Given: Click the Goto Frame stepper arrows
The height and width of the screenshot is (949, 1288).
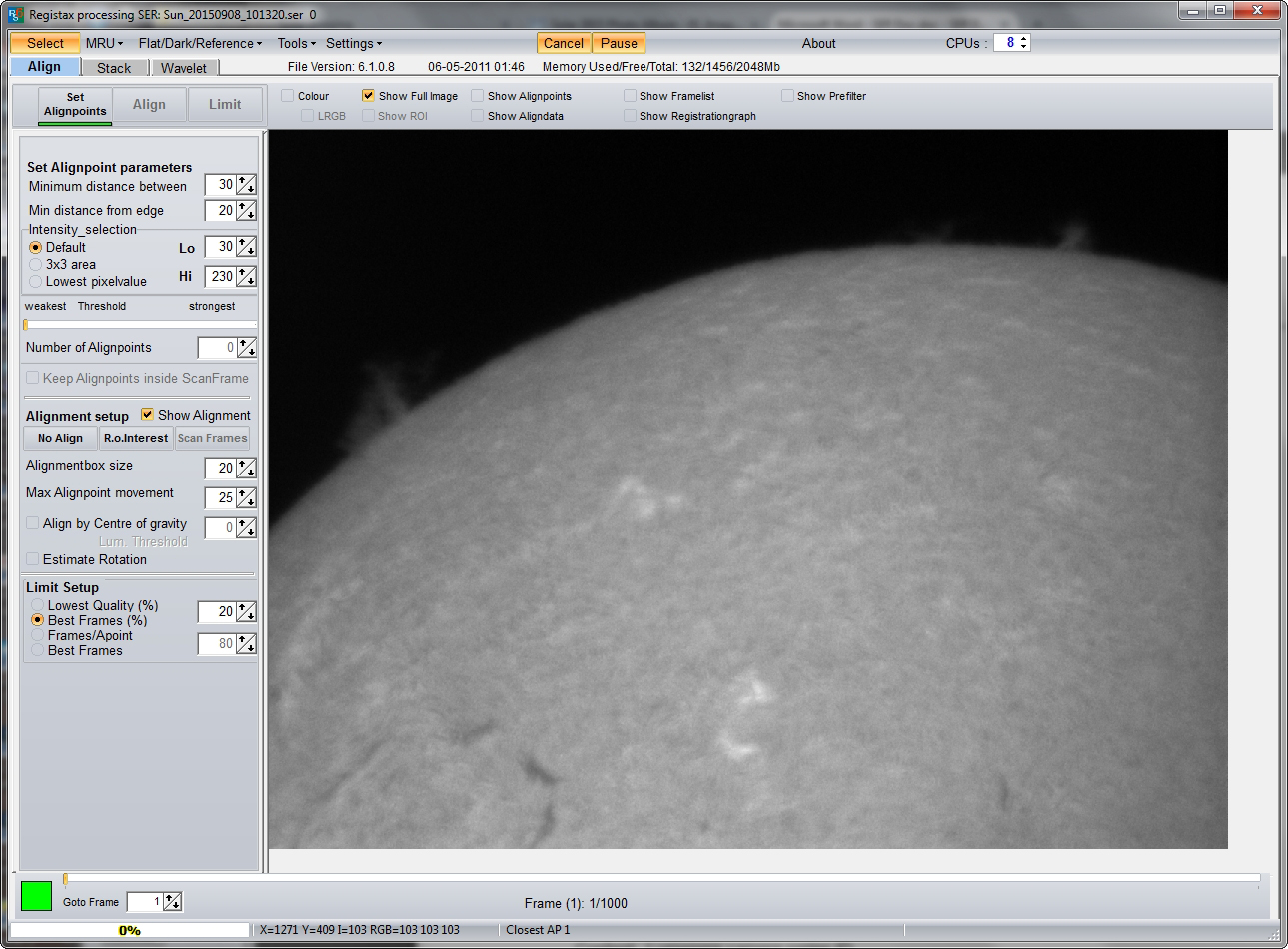Looking at the screenshot, I should coord(173,902).
